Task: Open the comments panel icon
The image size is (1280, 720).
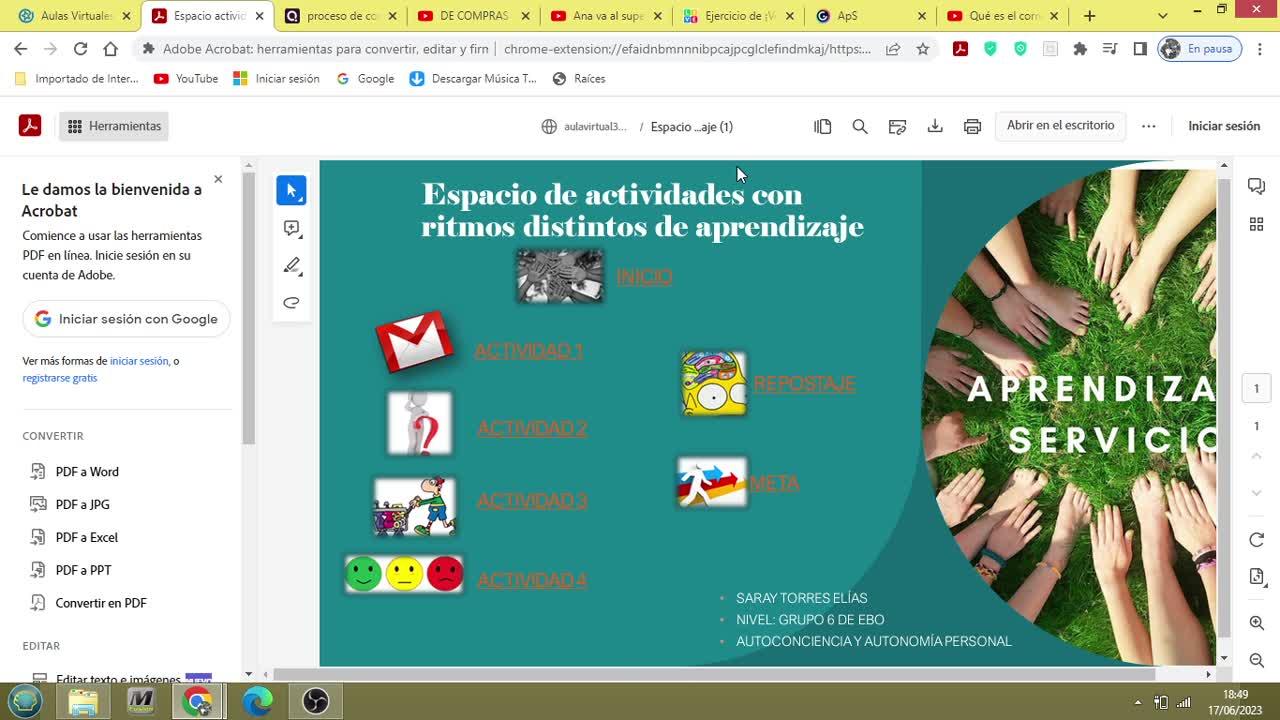Action: (1257, 186)
